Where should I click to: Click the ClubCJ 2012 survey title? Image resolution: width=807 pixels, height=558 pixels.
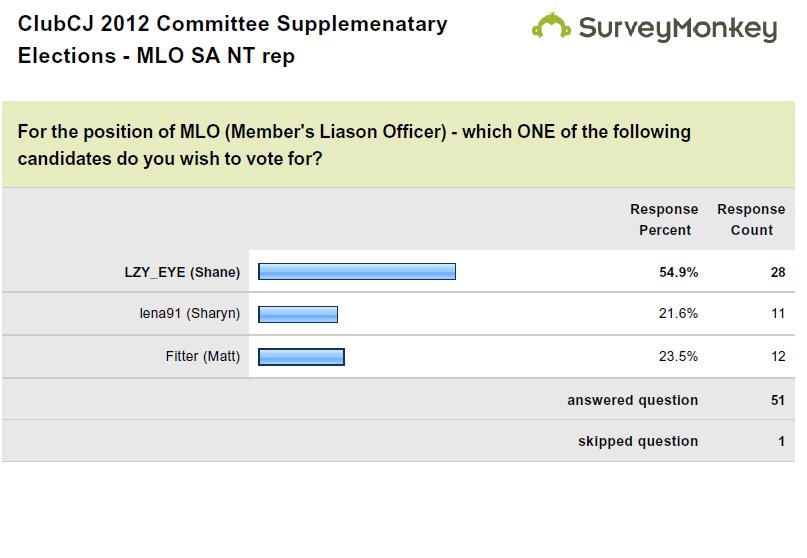(x=233, y=40)
